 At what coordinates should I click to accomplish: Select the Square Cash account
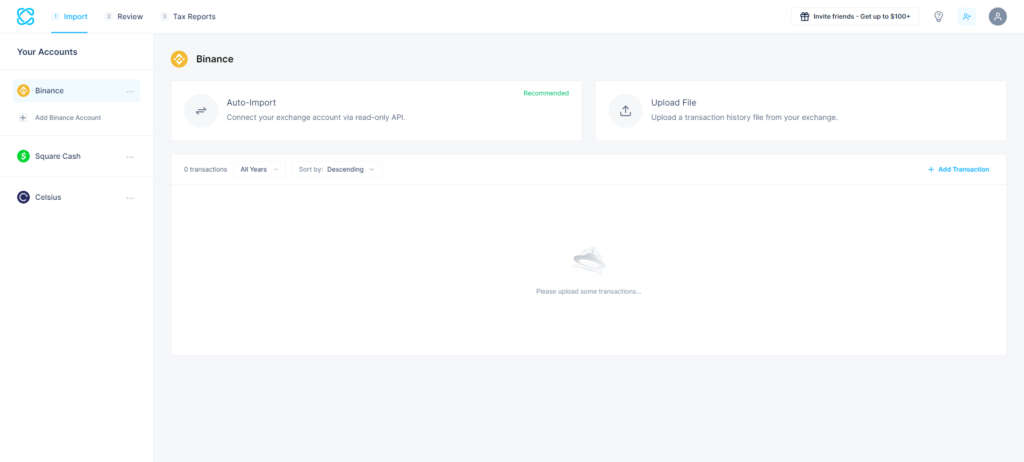[x=76, y=156]
